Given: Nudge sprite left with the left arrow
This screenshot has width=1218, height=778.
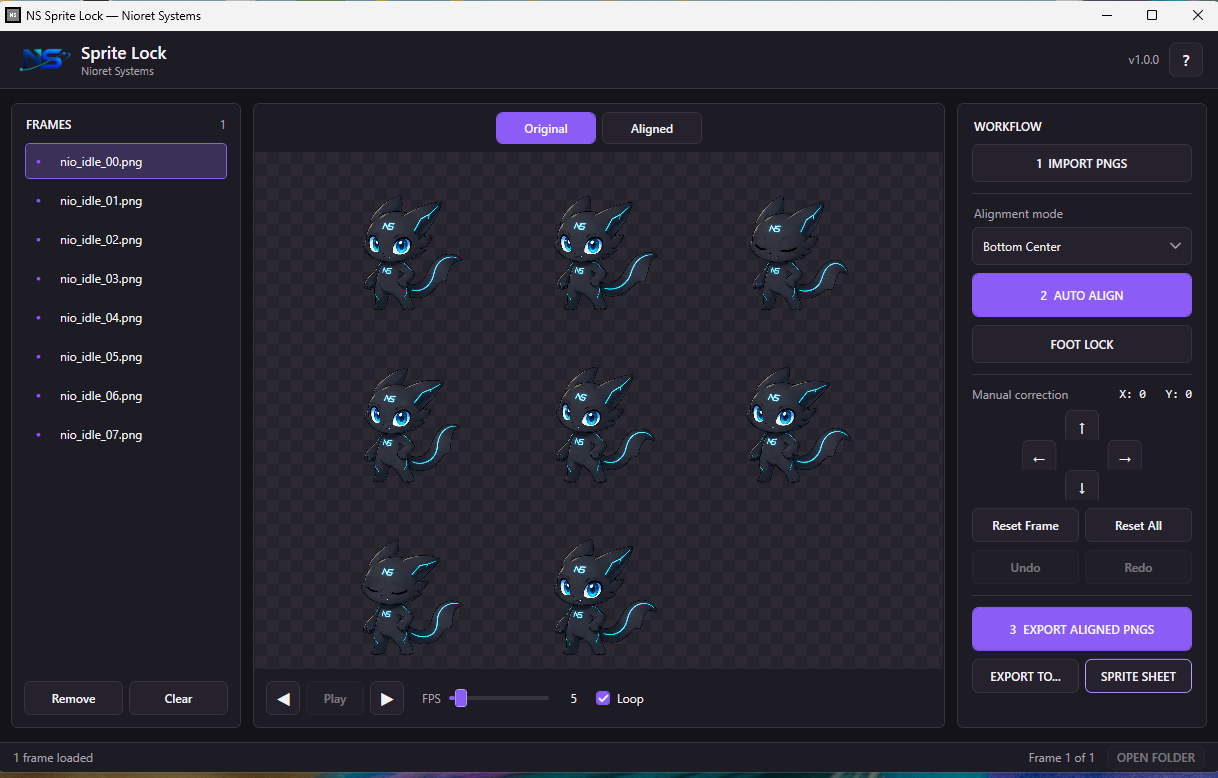Looking at the screenshot, I should click(1039, 458).
